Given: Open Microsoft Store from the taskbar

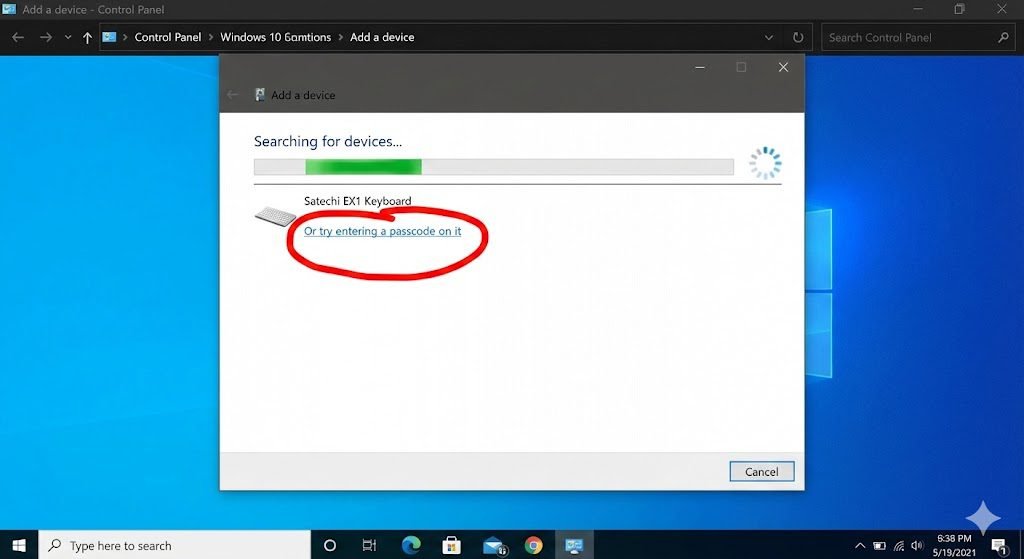Looking at the screenshot, I should pyautogui.click(x=451, y=545).
